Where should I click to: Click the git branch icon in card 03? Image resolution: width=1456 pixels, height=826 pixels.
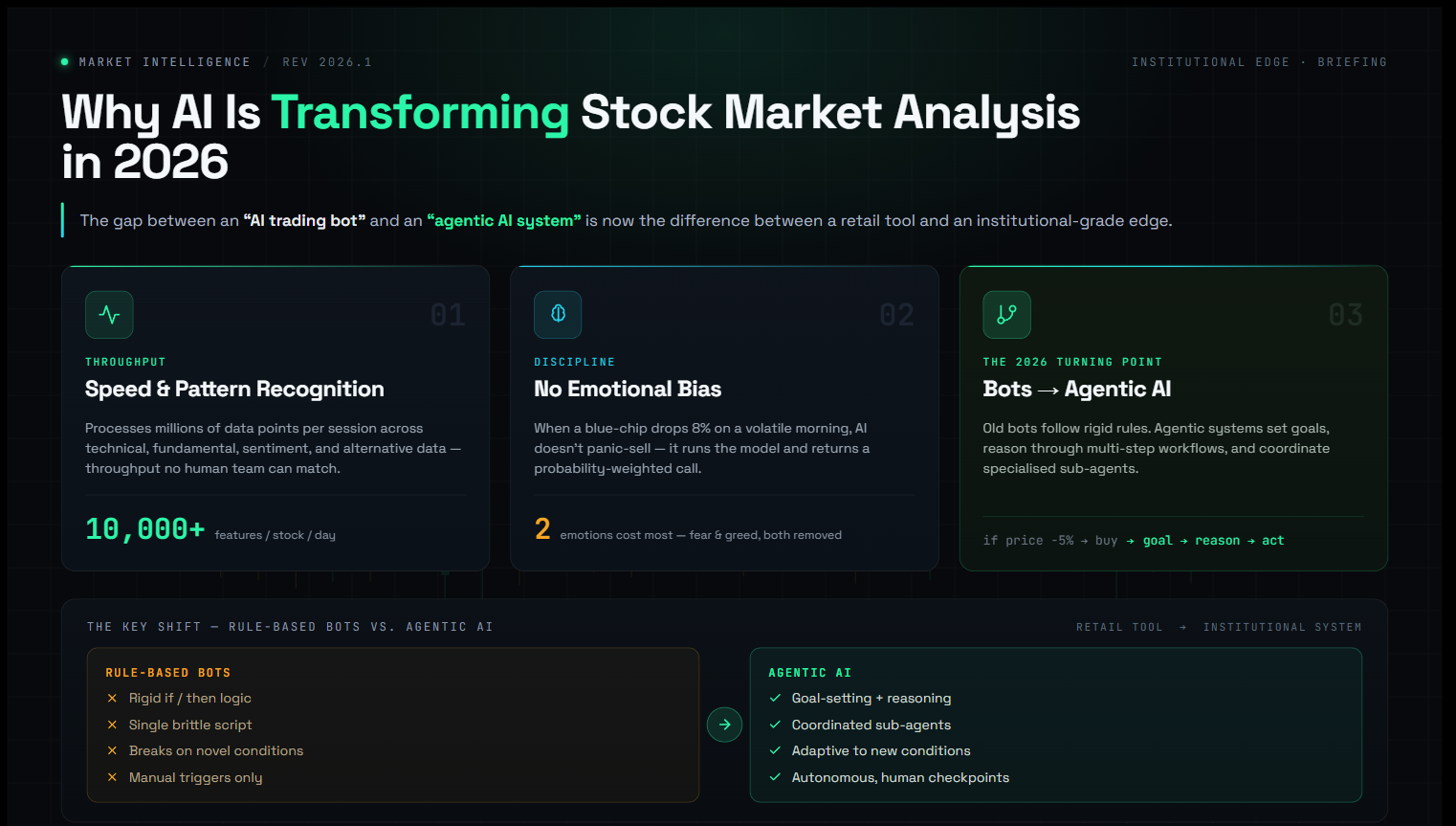pos(1006,315)
